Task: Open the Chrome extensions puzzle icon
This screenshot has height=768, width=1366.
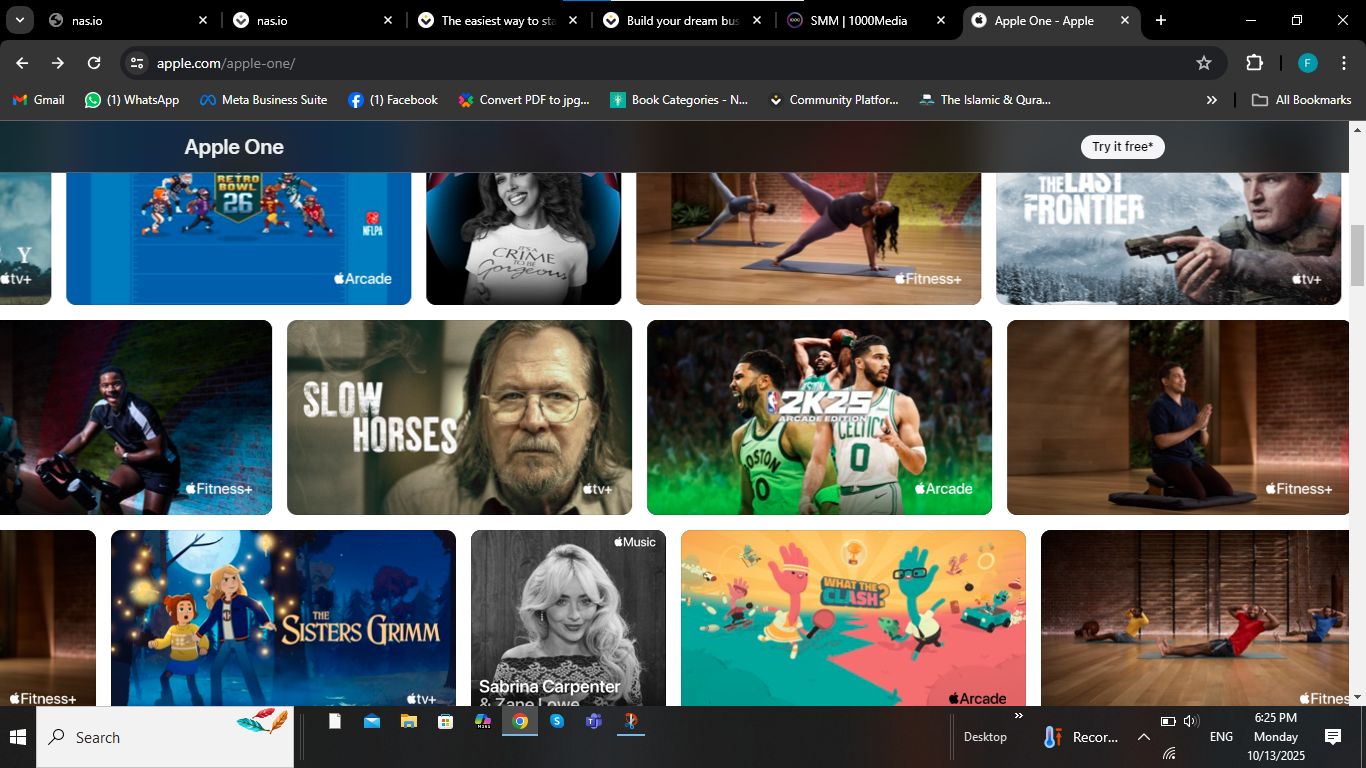Action: point(1254,63)
